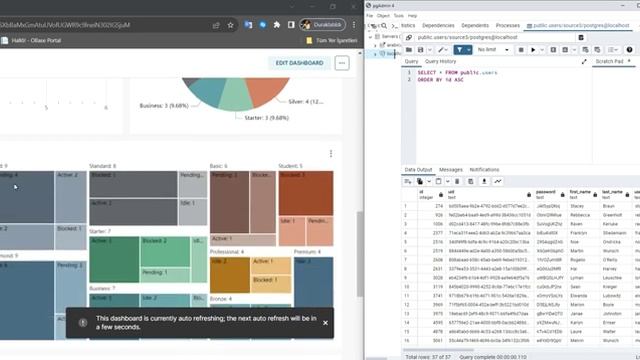Open the pgAdmin query tool help icon
Screen dimensions: 640x360
point(629,50)
